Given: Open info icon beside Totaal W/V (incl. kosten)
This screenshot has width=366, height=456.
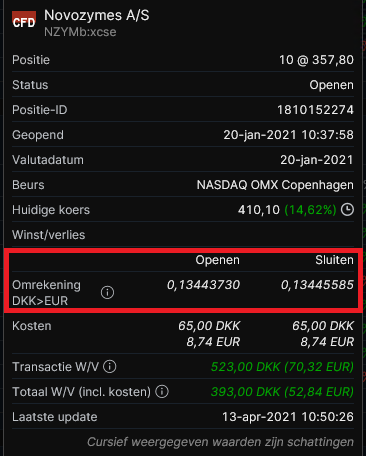Looking at the screenshot, I should [162, 391].
